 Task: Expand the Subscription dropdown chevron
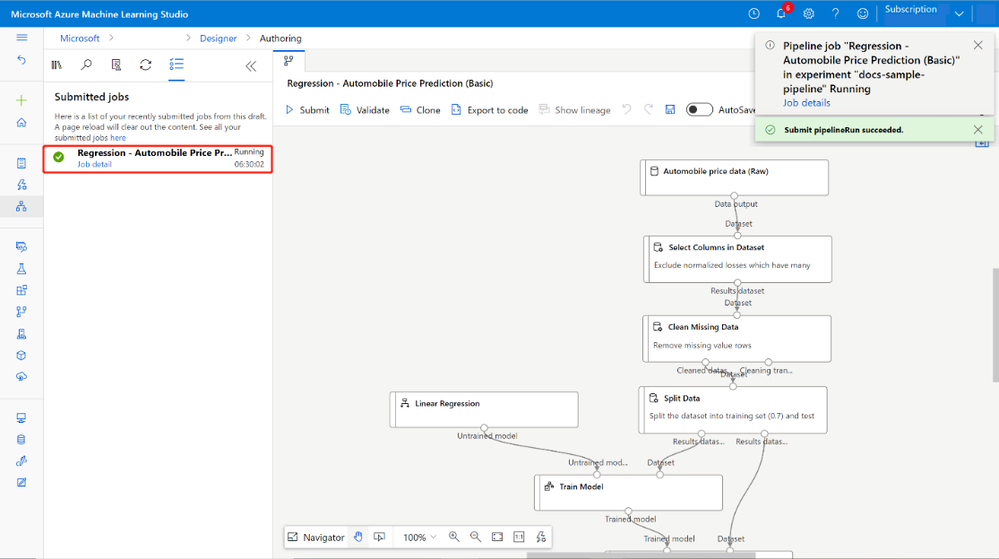coord(959,14)
